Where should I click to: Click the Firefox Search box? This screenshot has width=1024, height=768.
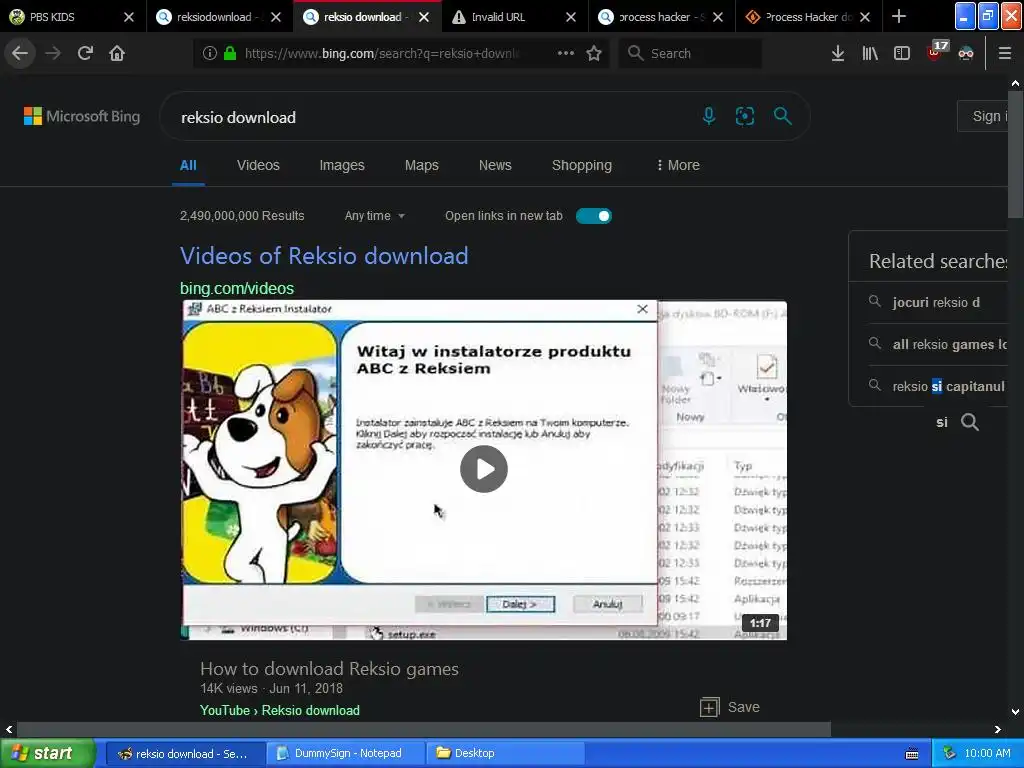[x=690, y=53]
